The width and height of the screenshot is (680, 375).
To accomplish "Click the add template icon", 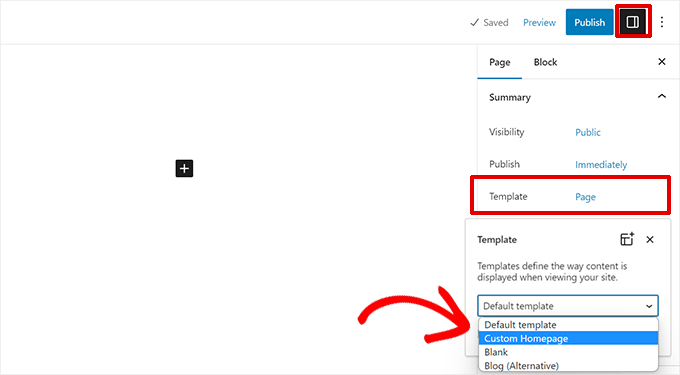I will (x=627, y=239).
